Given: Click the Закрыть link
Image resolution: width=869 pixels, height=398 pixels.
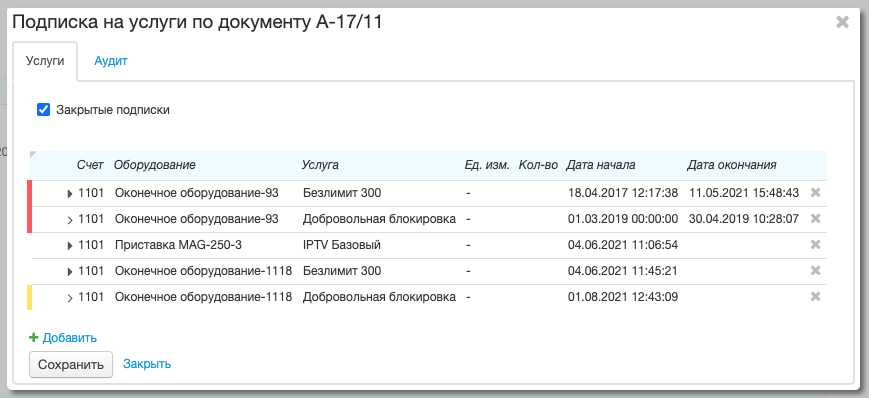Looking at the screenshot, I should pos(147,364).
